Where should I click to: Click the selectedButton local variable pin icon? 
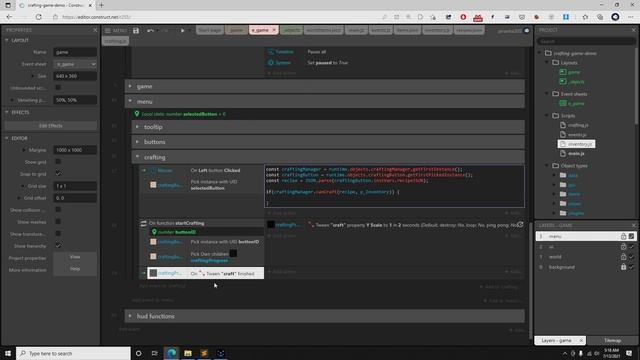[x=137, y=114]
